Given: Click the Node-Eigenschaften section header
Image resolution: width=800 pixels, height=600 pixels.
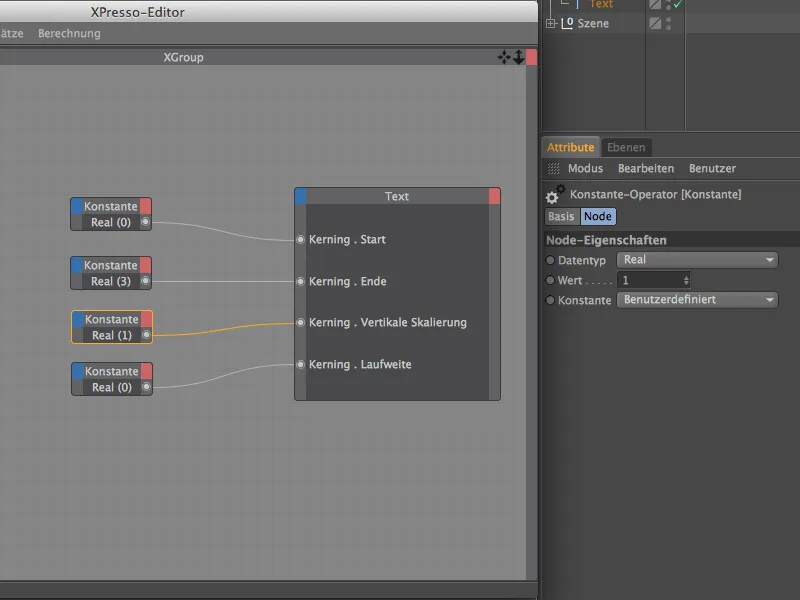Looking at the screenshot, I should [671, 240].
